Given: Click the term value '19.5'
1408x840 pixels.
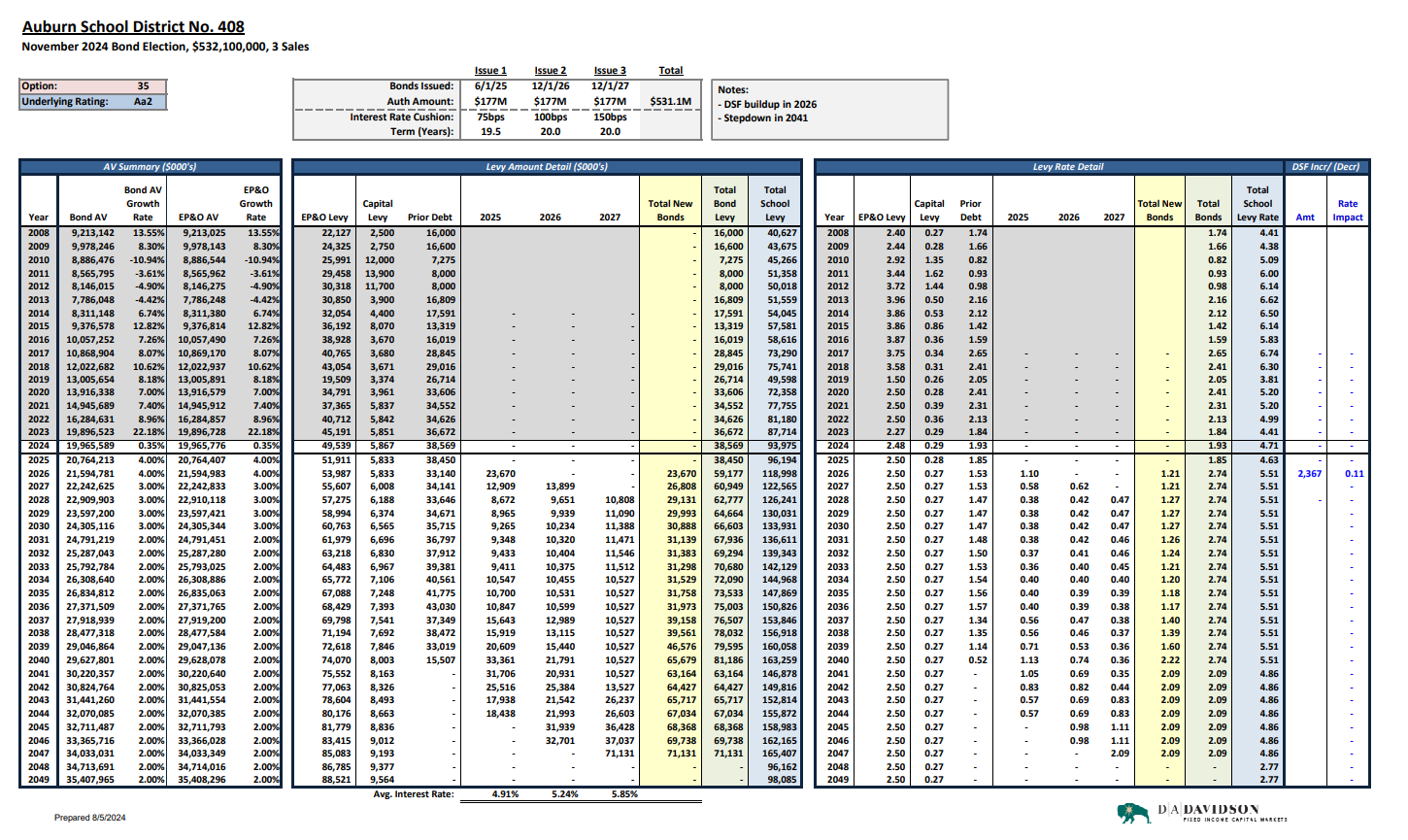Looking at the screenshot, I should (x=490, y=131).
